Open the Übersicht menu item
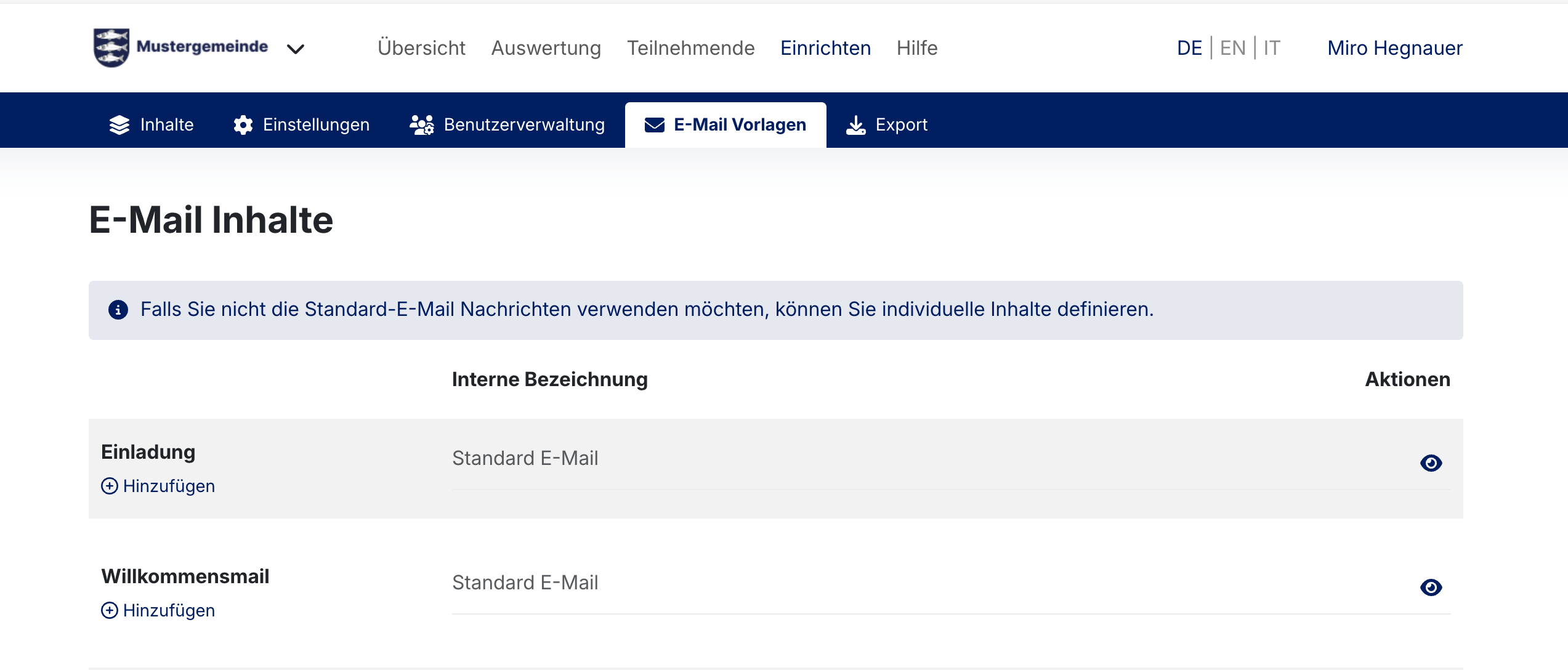The width and height of the screenshot is (1568, 670). pyautogui.click(x=421, y=48)
